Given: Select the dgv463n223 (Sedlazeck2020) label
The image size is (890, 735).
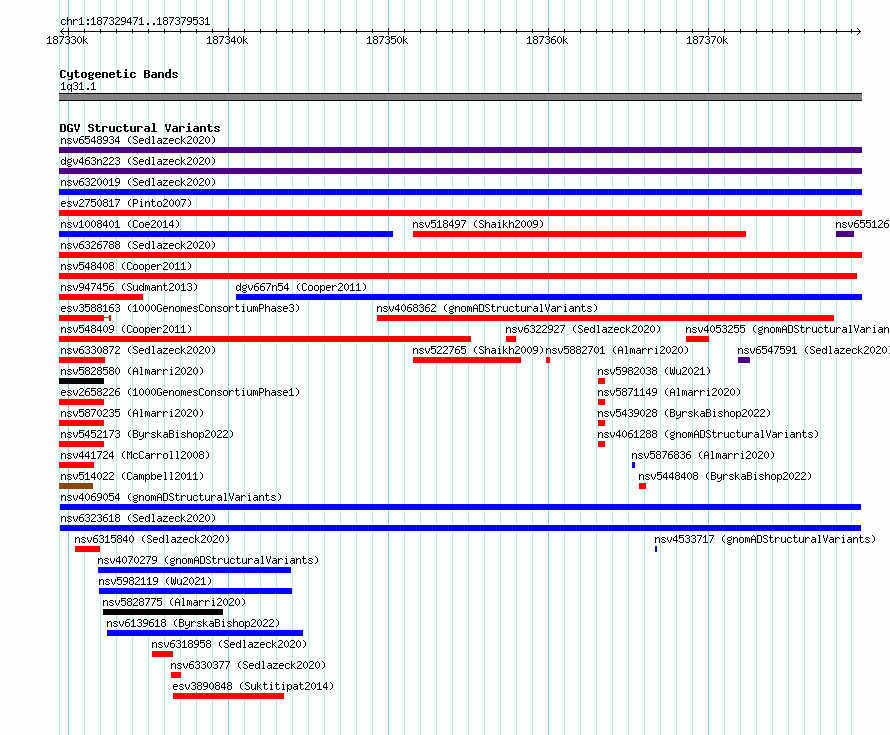Looking at the screenshot, I should click(x=138, y=161).
